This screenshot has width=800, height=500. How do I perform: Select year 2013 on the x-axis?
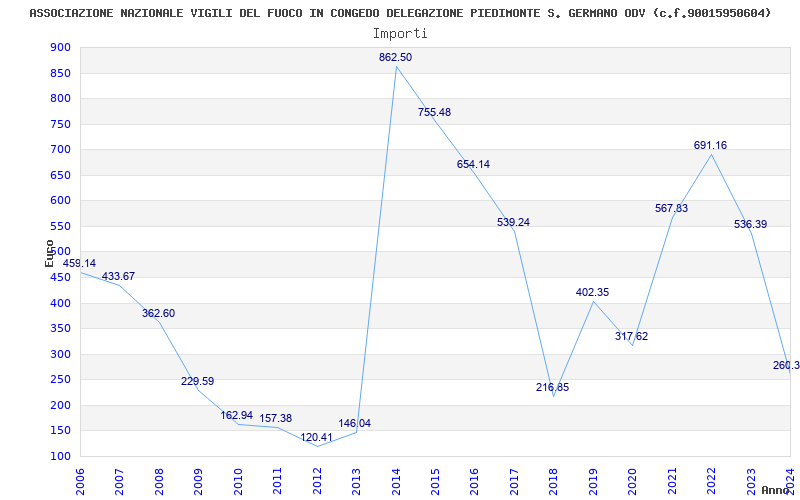[356, 481]
